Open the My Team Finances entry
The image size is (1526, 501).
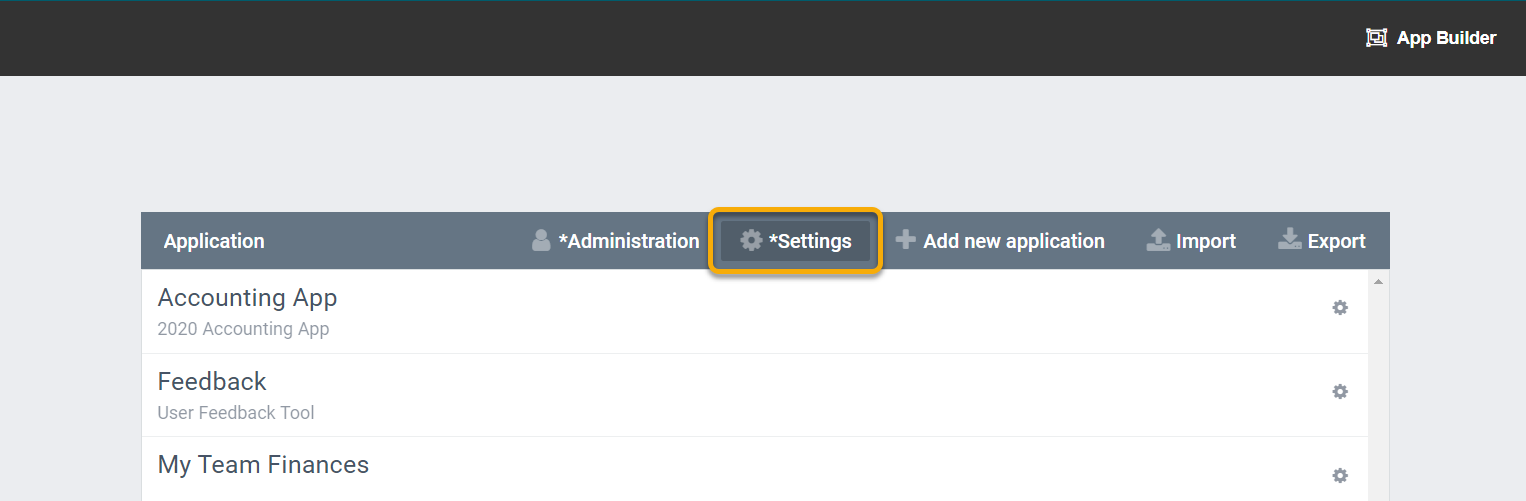(755, 469)
